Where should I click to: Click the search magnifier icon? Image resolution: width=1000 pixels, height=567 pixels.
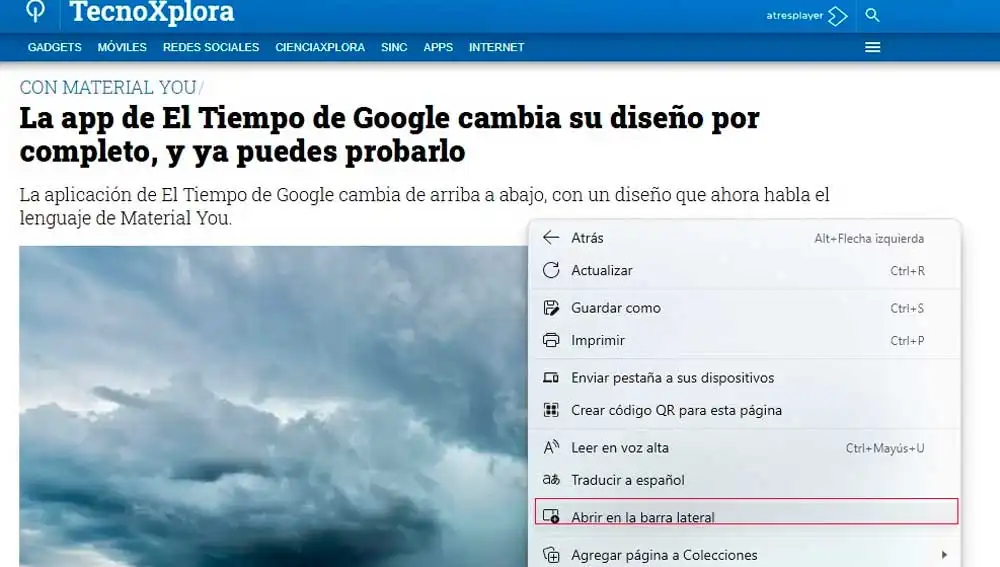[872, 15]
